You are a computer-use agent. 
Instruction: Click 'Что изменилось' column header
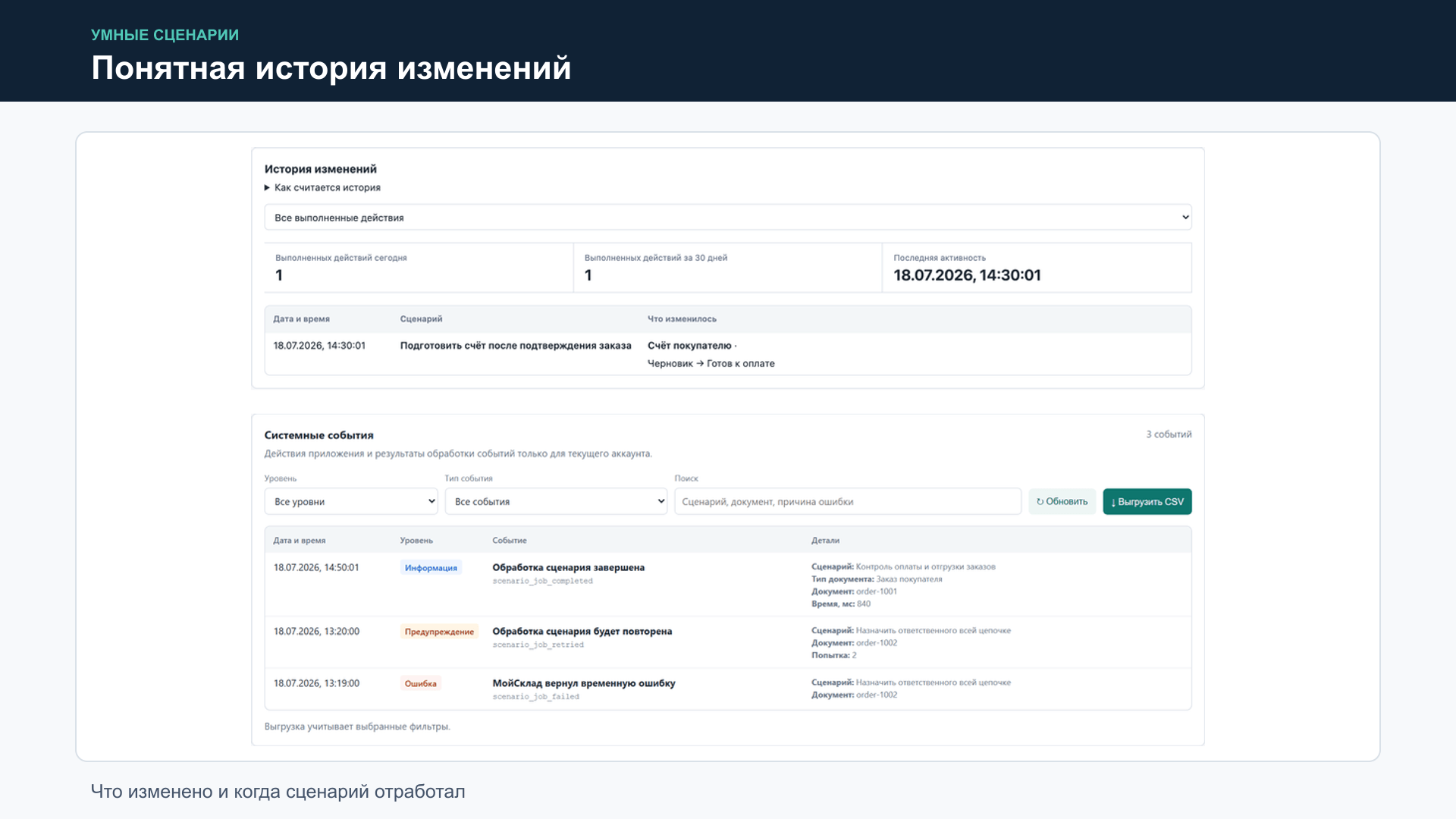682,319
